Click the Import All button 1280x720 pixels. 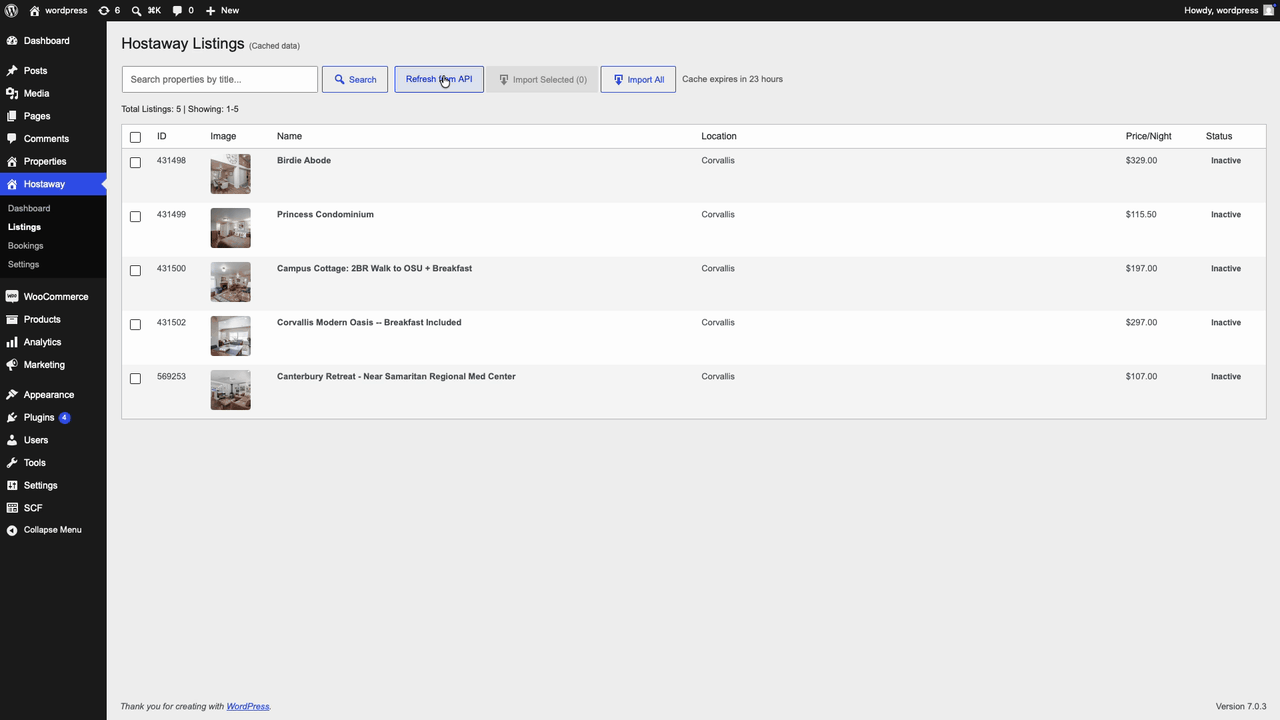638,79
